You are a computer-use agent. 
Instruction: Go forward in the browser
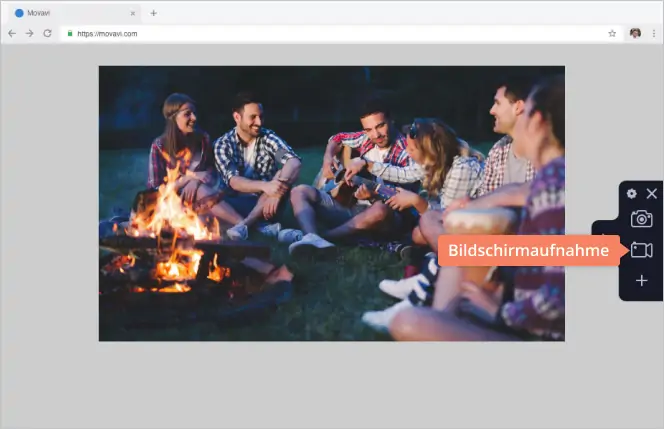click(29, 33)
